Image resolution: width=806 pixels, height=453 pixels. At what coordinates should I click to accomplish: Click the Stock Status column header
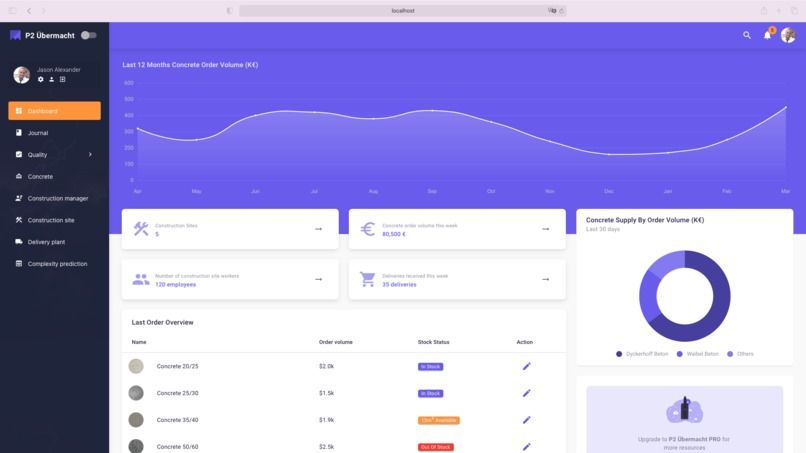pyautogui.click(x=433, y=342)
